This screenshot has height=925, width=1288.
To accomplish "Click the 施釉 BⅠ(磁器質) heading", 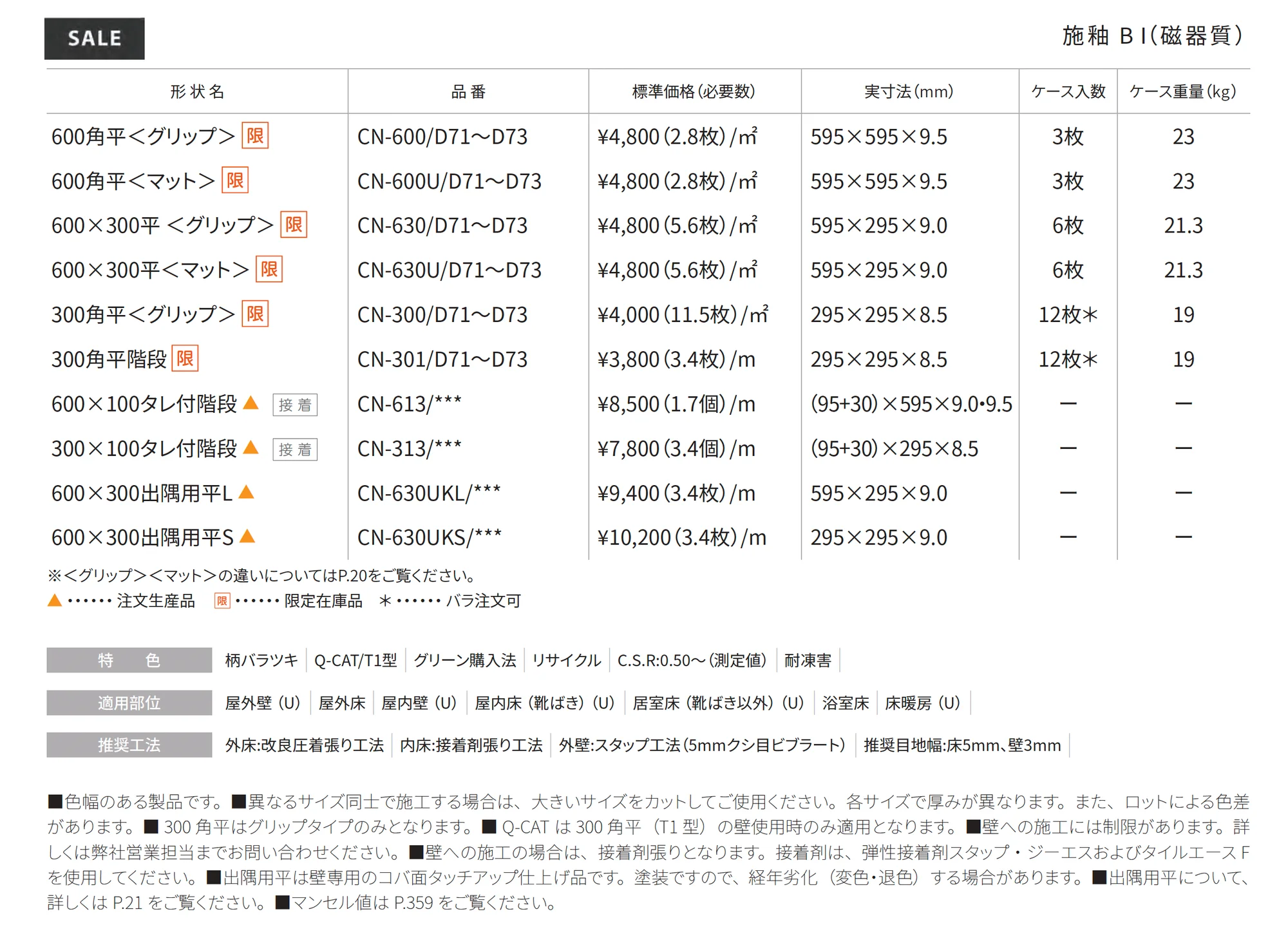I will tap(1153, 35).
